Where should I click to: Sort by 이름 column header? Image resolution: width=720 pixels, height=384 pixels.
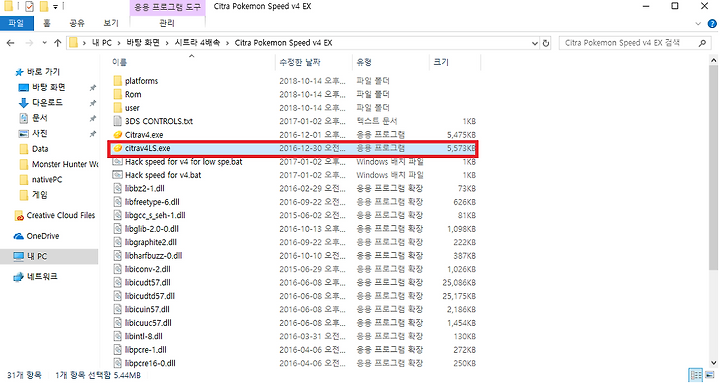[119, 62]
